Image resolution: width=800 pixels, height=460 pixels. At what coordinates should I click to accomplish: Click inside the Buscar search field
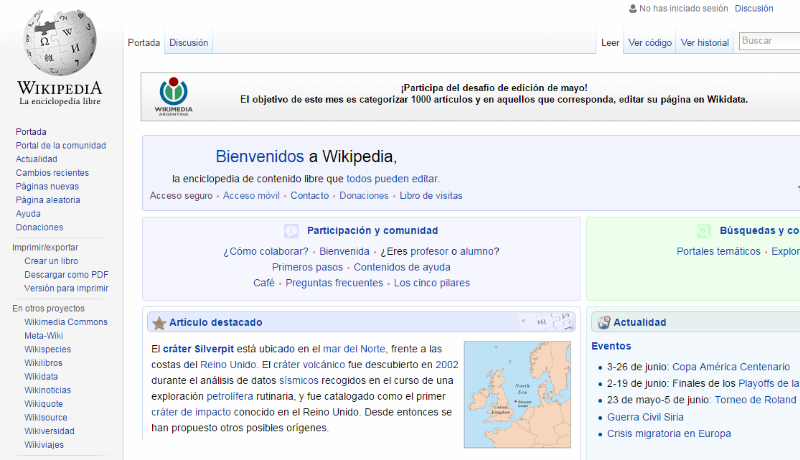tap(768, 41)
